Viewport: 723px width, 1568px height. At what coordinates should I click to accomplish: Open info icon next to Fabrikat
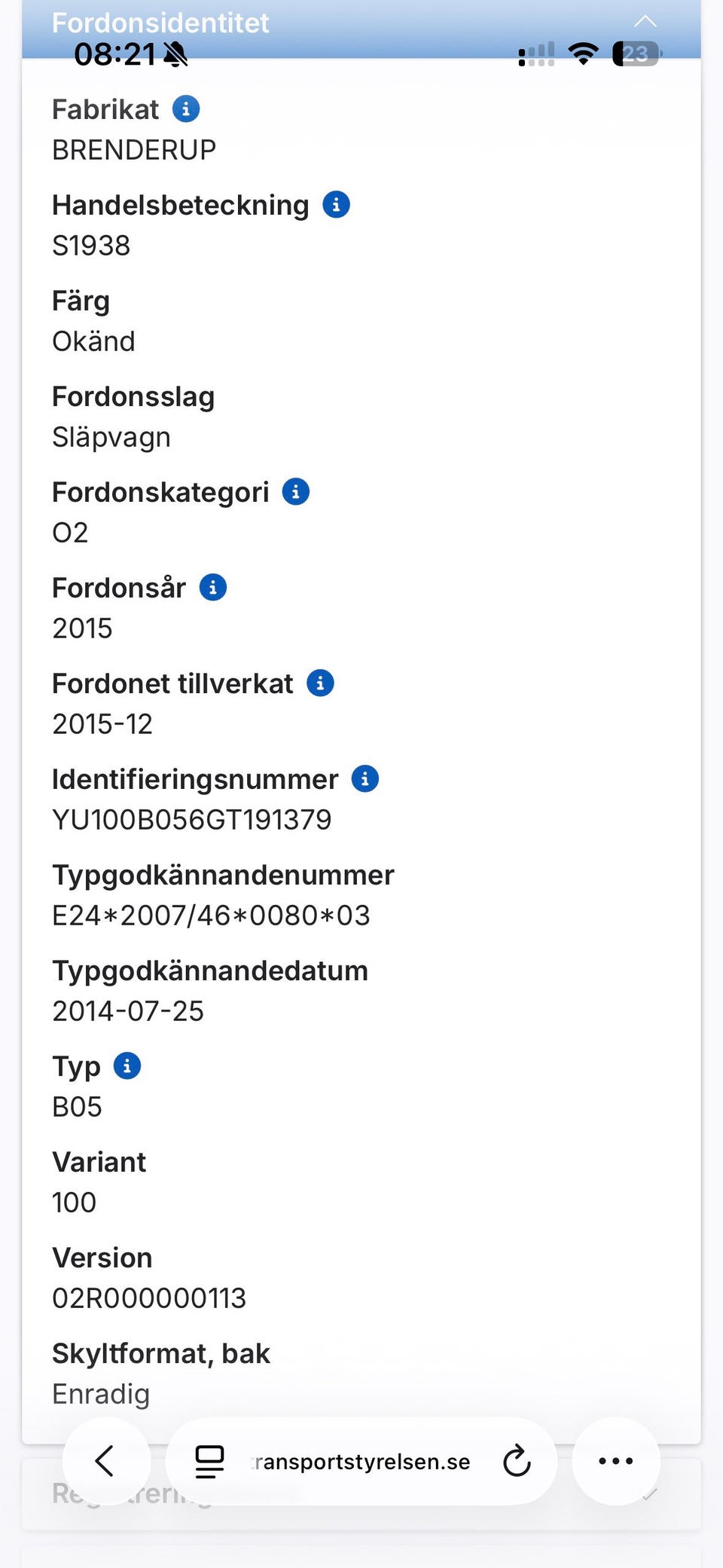pos(186,109)
